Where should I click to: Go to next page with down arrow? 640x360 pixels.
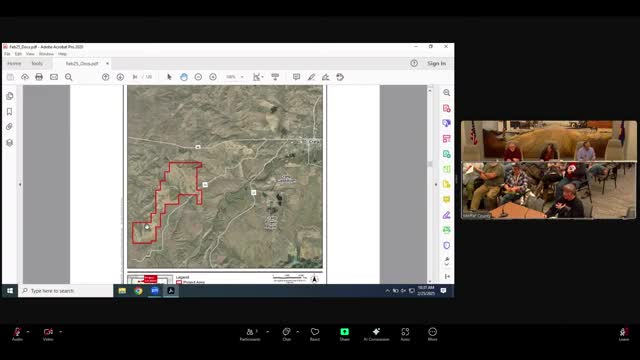tap(120, 77)
